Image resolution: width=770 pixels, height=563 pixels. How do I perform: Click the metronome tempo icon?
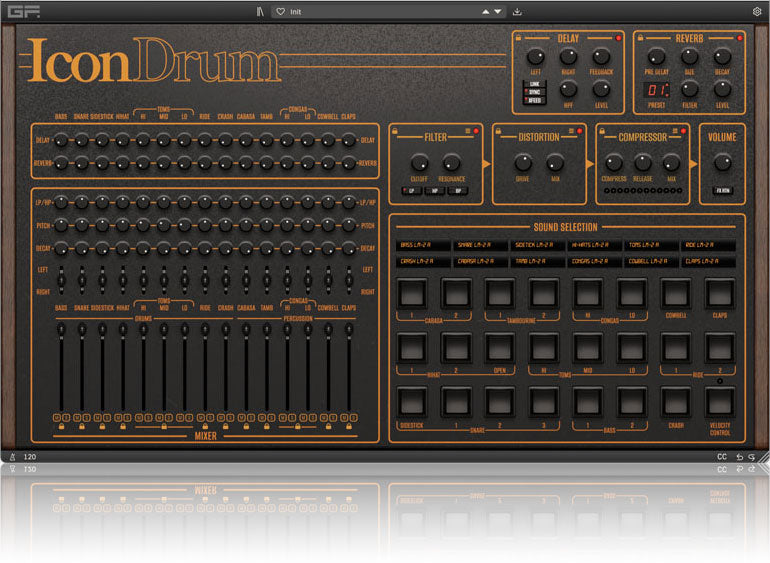[13, 457]
